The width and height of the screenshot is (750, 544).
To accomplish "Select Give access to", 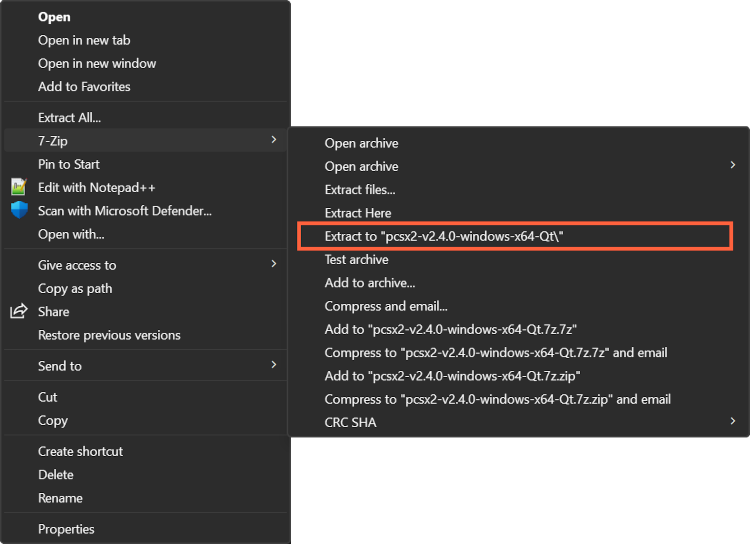I will (145, 265).
